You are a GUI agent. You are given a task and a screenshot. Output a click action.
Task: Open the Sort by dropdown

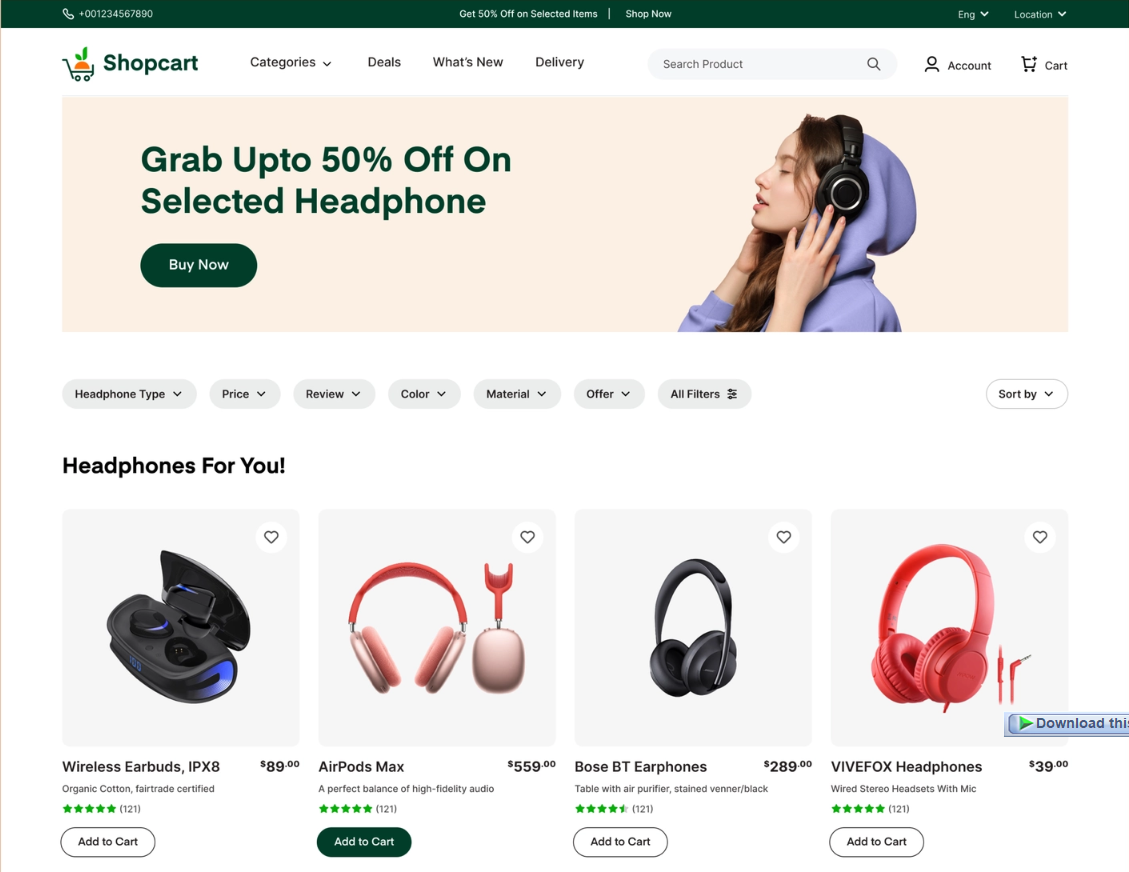pos(1027,394)
